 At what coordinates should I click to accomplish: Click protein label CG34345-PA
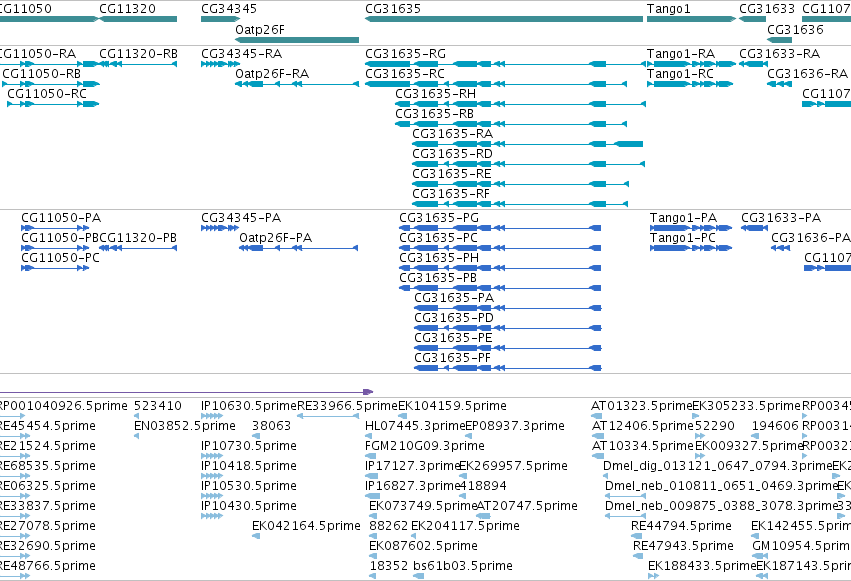[x=241, y=218]
